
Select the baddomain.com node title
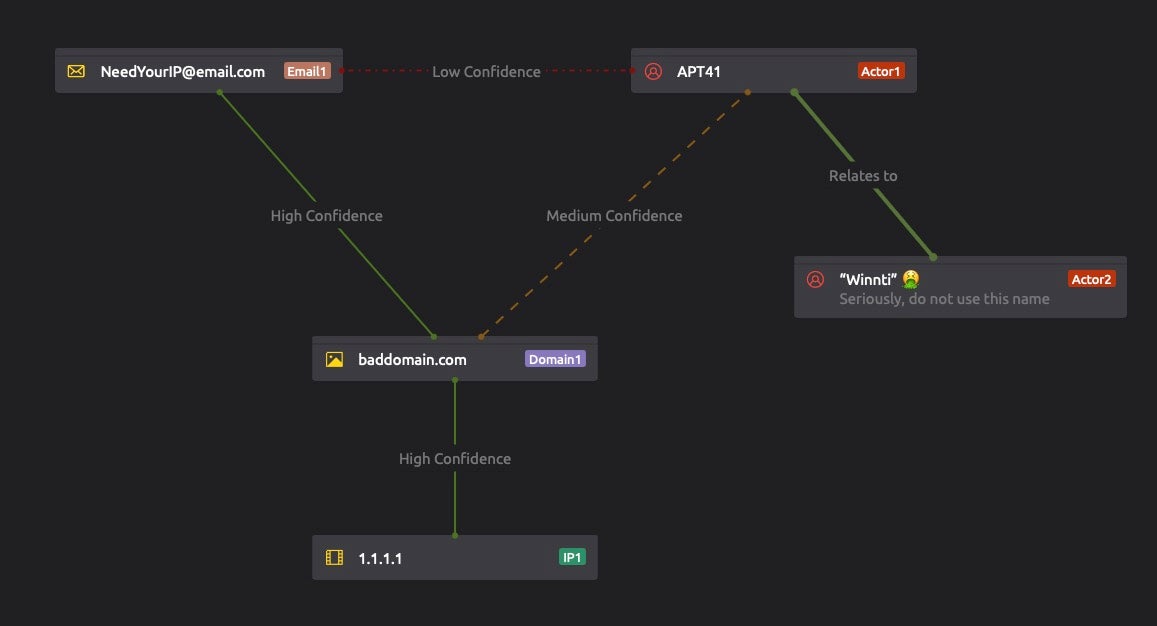(x=412, y=360)
